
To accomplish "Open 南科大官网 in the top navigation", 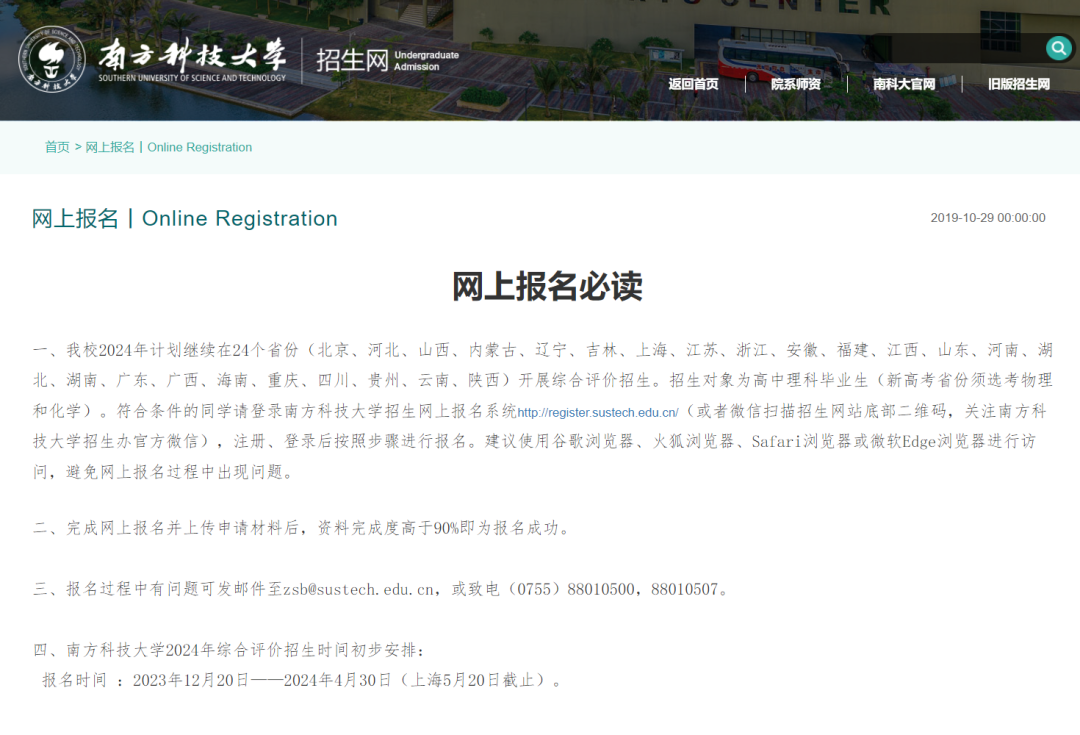I will coord(904,84).
